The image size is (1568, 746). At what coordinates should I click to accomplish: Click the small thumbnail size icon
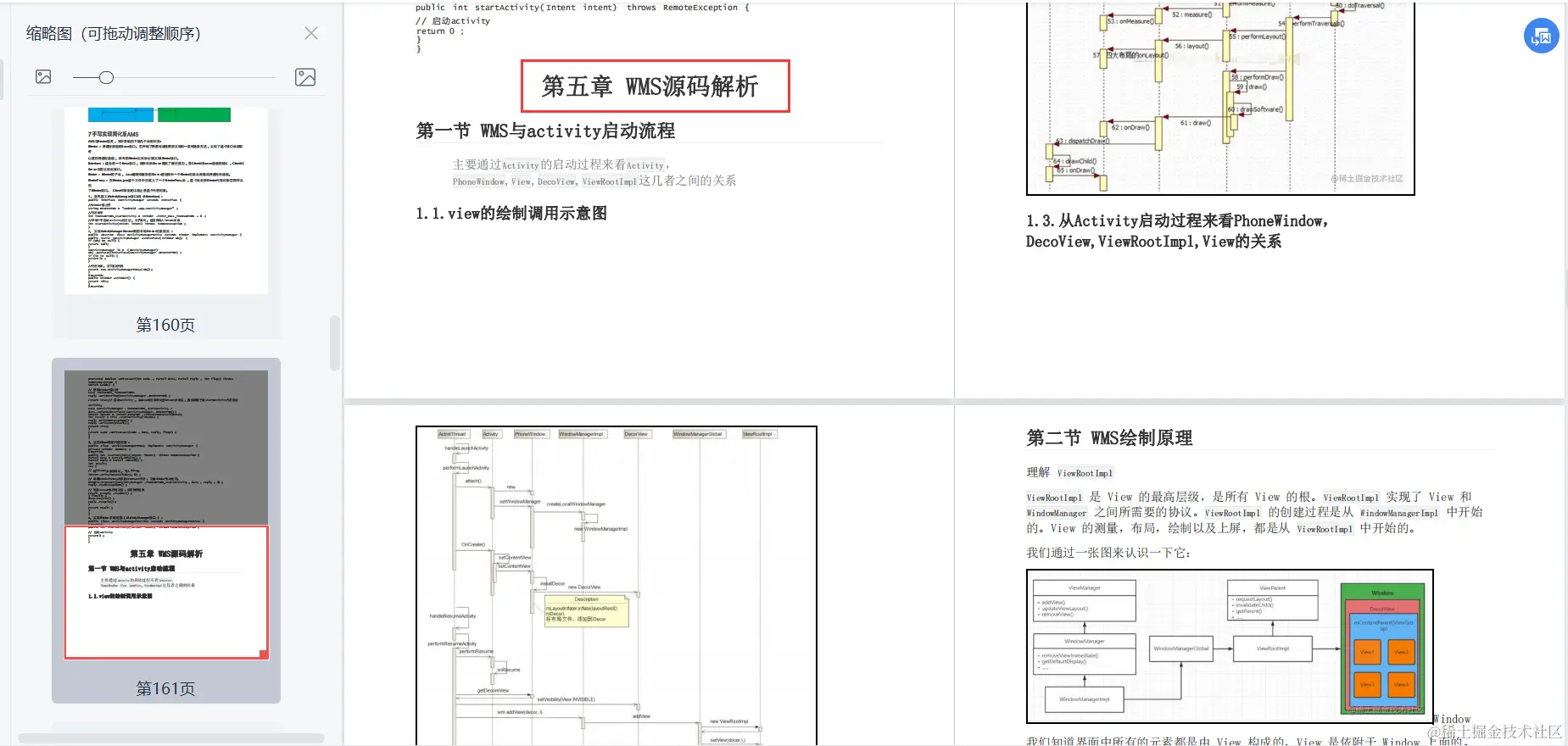pyautogui.click(x=43, y=77)
